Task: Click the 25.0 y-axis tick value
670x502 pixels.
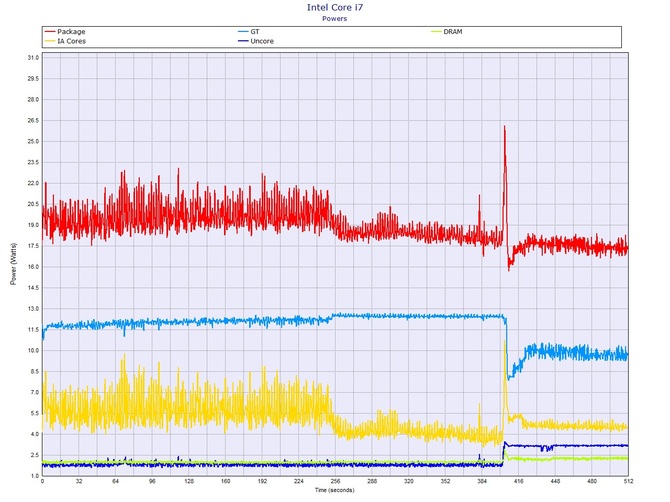Action: click(x=33, y=141)
